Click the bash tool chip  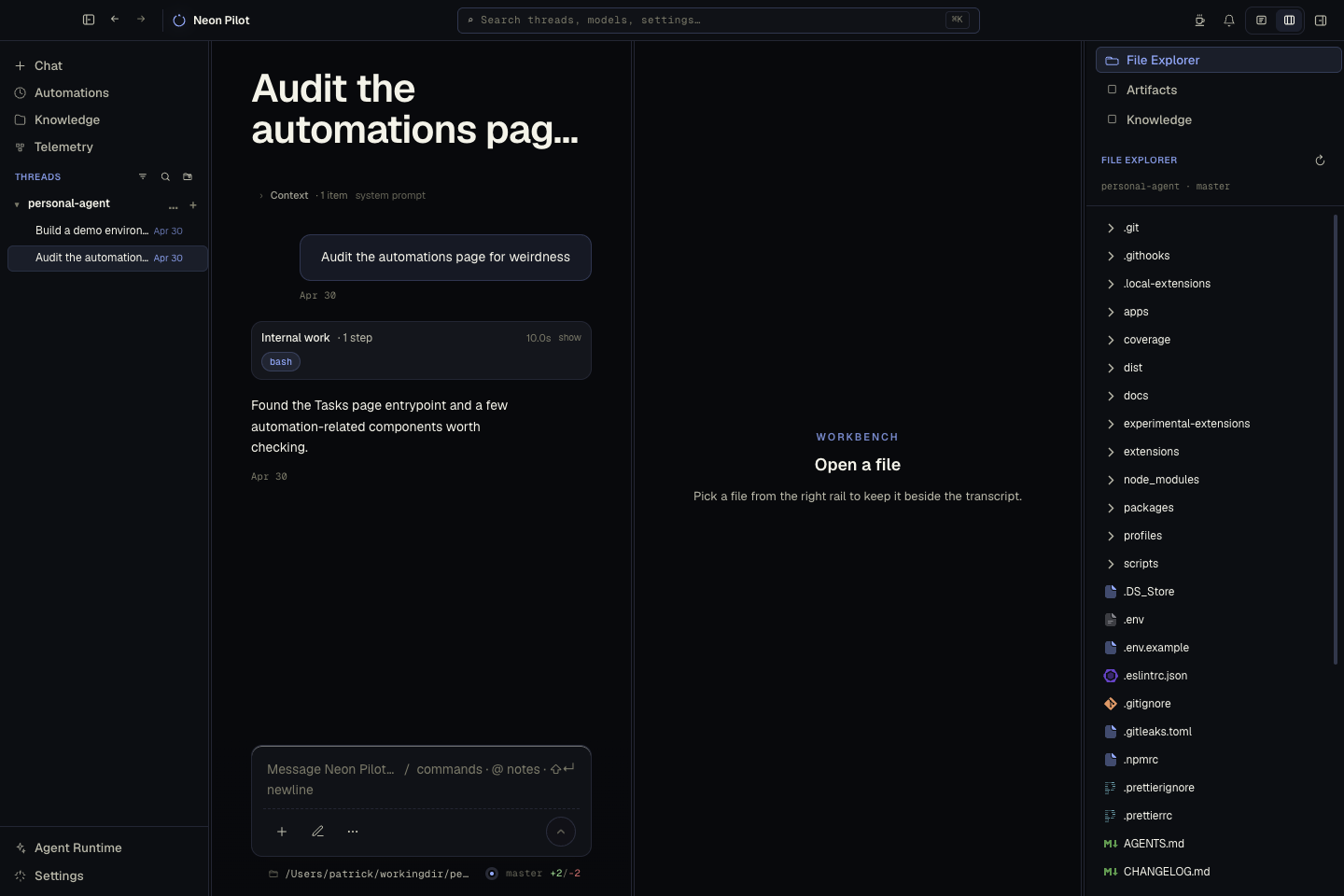click(281, 362)
